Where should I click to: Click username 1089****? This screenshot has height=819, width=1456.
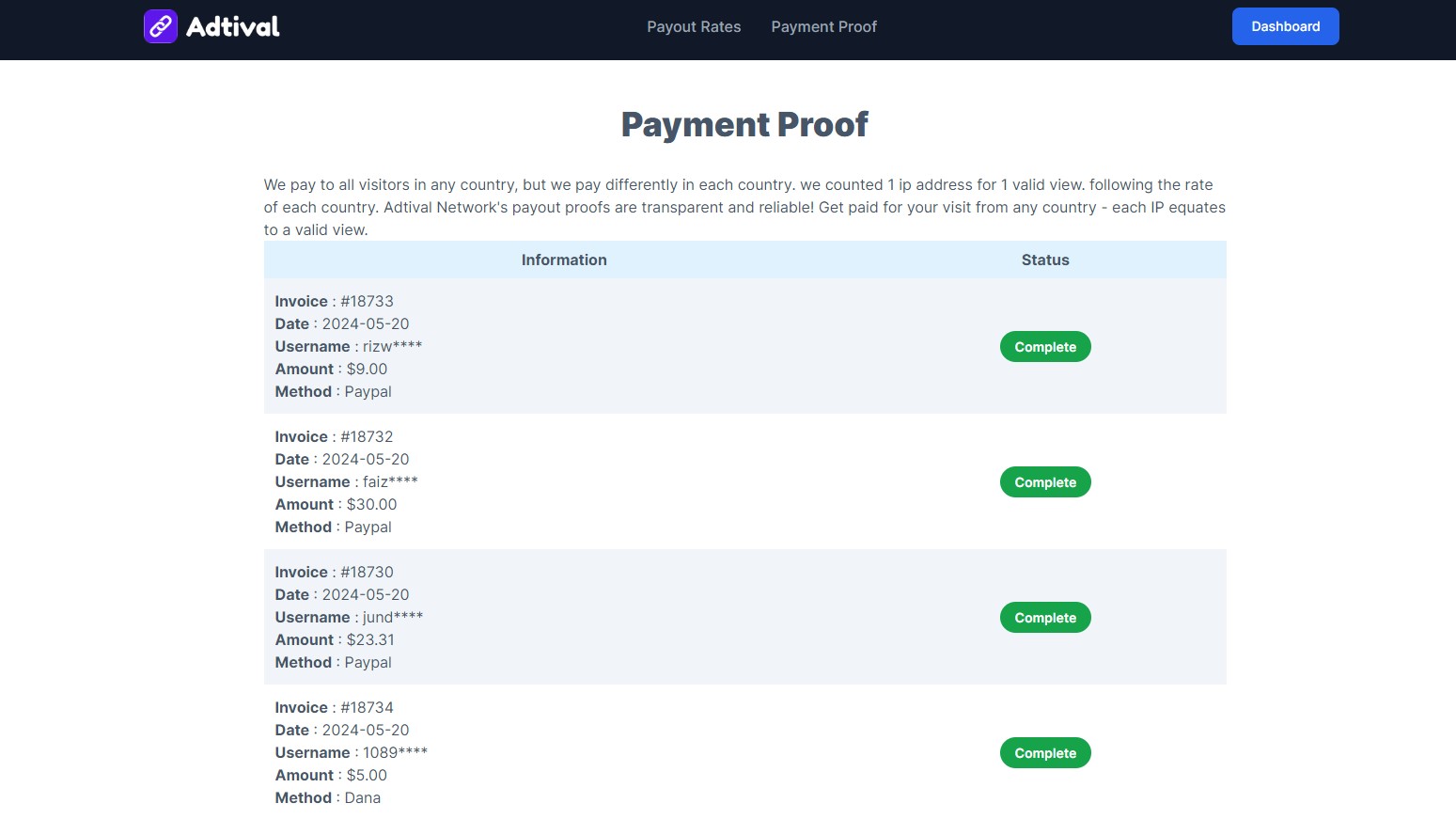point(395,752)
